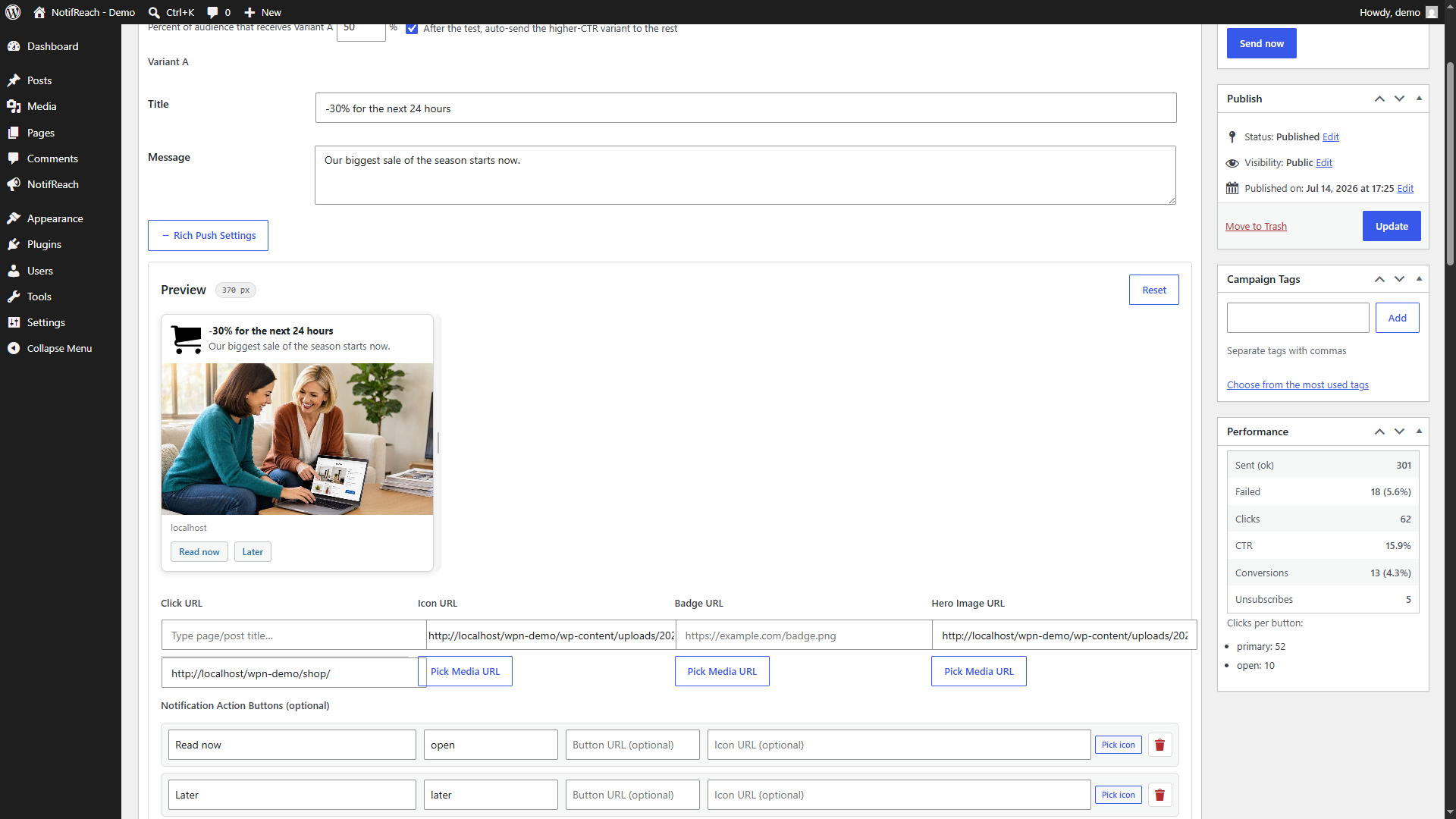Focus the Variant A Title field
This screenshot has height=819, width=1456.
coord(745,108)
